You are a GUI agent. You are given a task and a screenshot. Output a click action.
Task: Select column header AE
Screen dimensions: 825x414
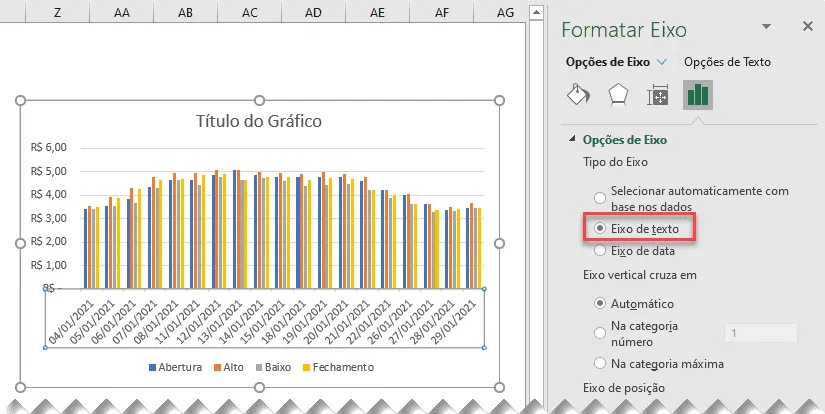pos(377,13)
